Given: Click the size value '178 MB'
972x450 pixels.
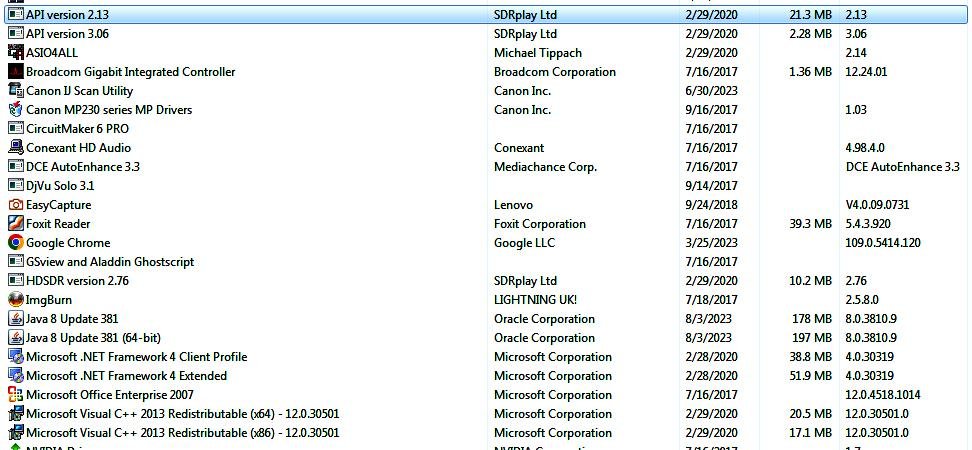Looking at the screenshot, I should tap(814, 319).
